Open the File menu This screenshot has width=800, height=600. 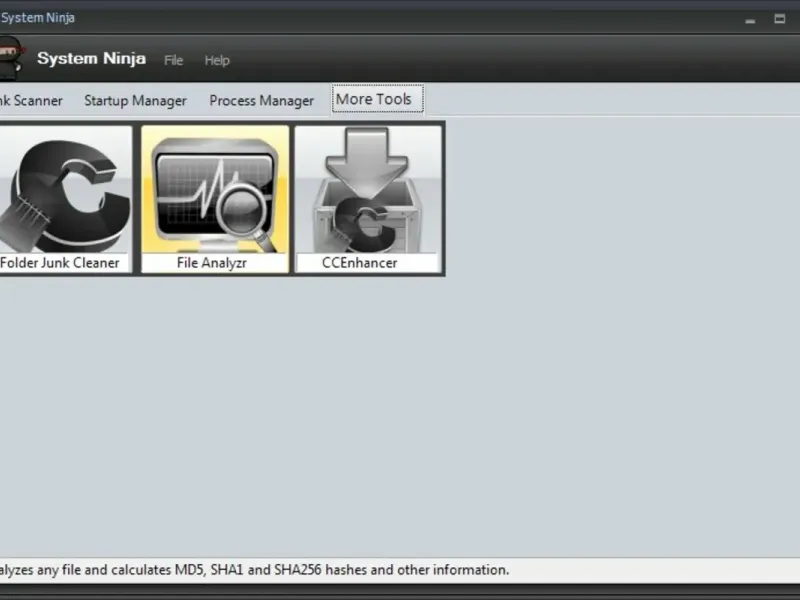click(173, 60)
